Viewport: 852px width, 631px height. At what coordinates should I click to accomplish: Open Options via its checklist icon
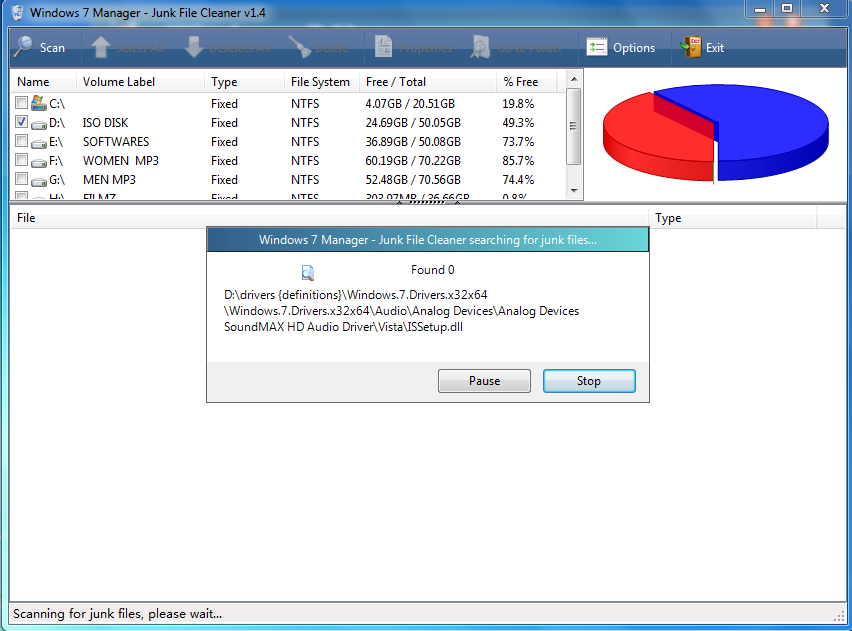(x=597, y=47)
